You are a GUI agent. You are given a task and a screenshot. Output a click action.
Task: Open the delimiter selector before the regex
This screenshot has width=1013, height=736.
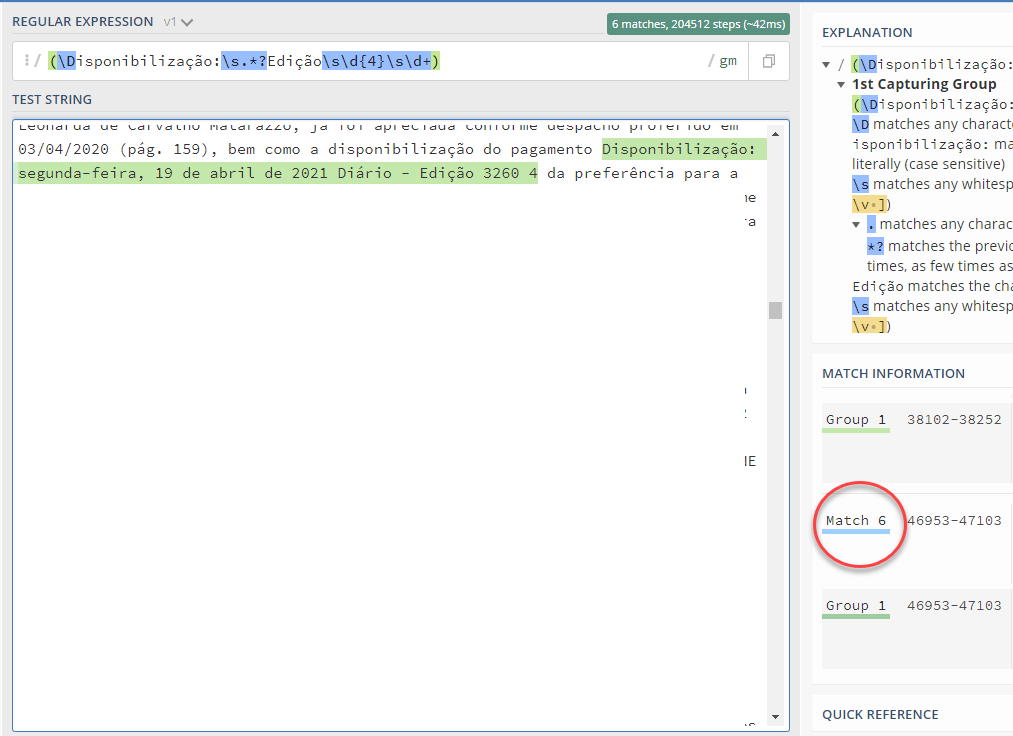pyautogui.click(x=27, y=61)
